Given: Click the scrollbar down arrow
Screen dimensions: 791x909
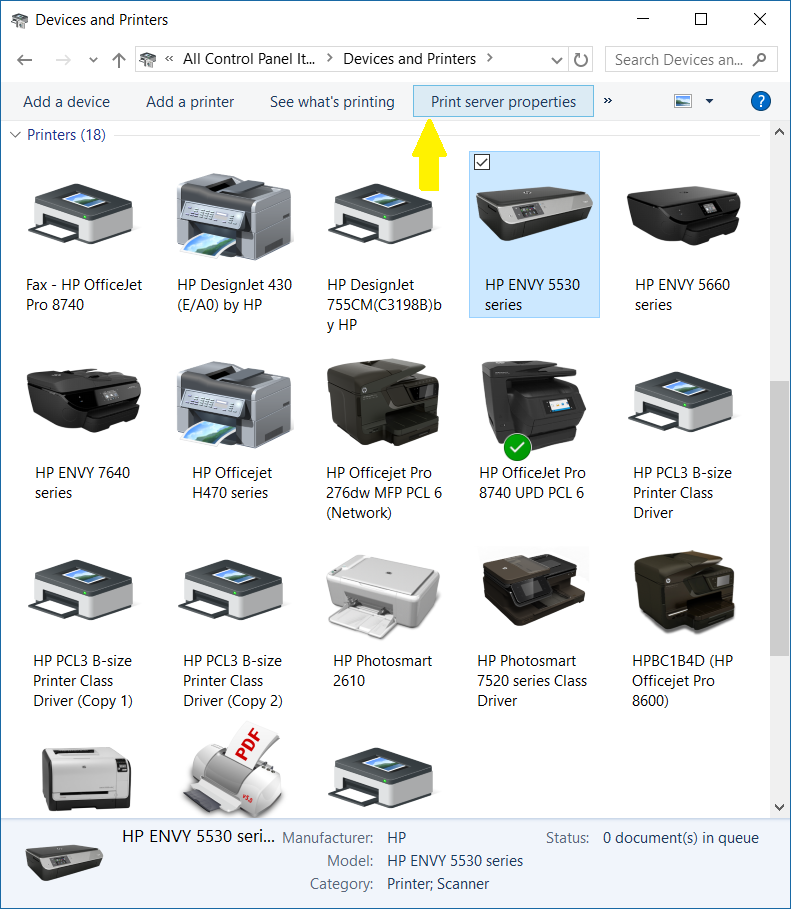Looking at the screenshot, I should 779,807.
